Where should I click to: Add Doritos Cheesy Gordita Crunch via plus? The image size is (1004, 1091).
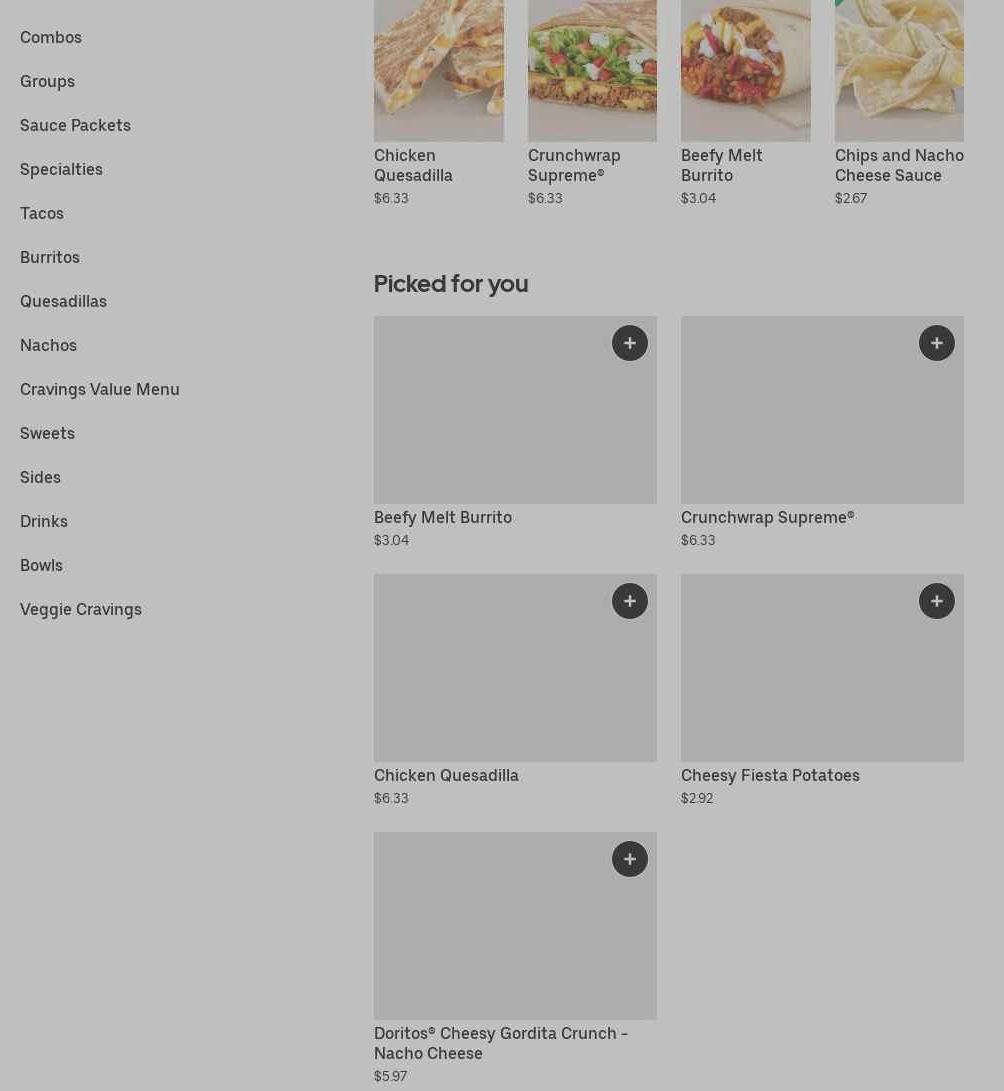(x=629, y=859)
